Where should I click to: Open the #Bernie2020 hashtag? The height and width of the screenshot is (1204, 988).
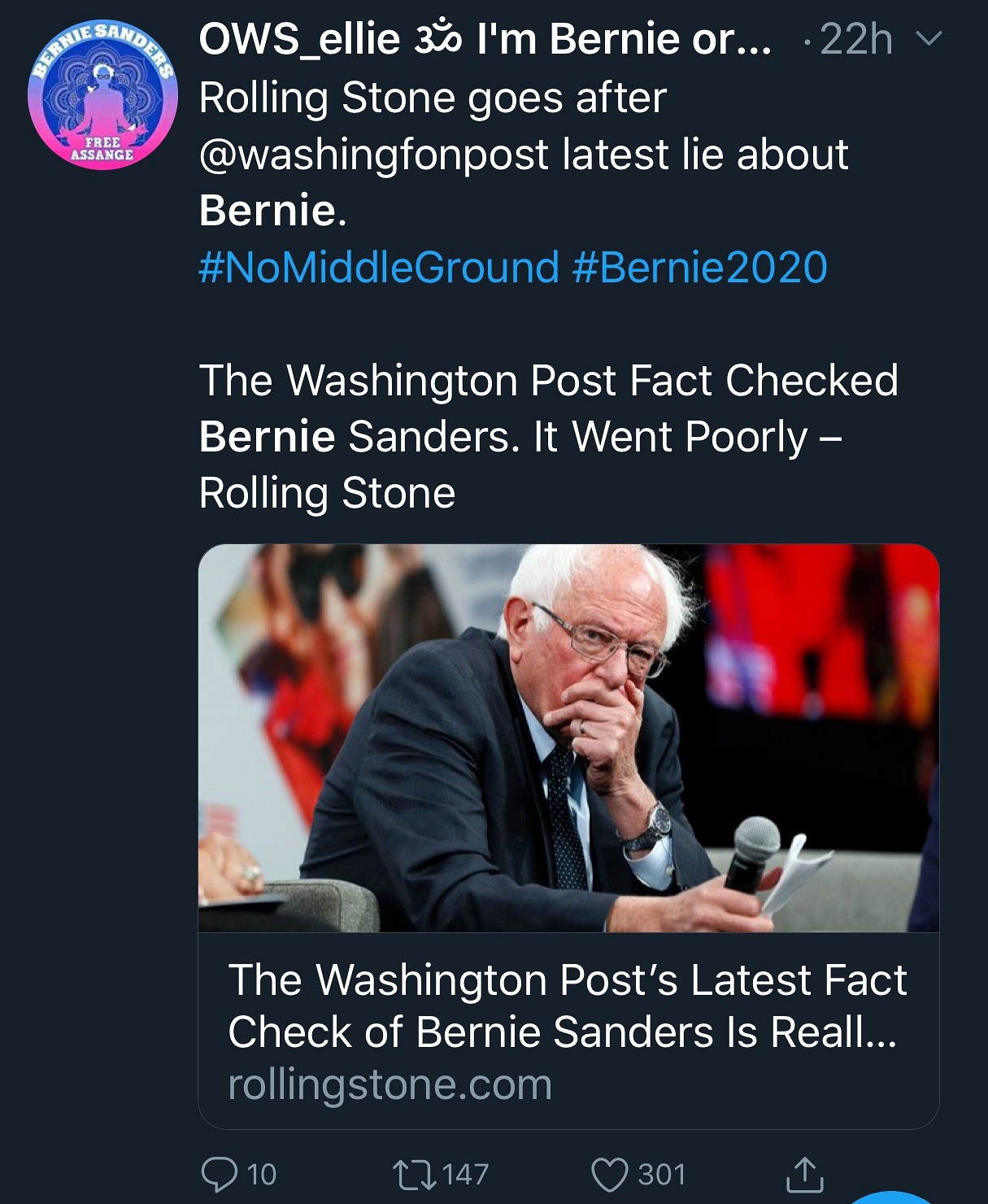[700, 268]
